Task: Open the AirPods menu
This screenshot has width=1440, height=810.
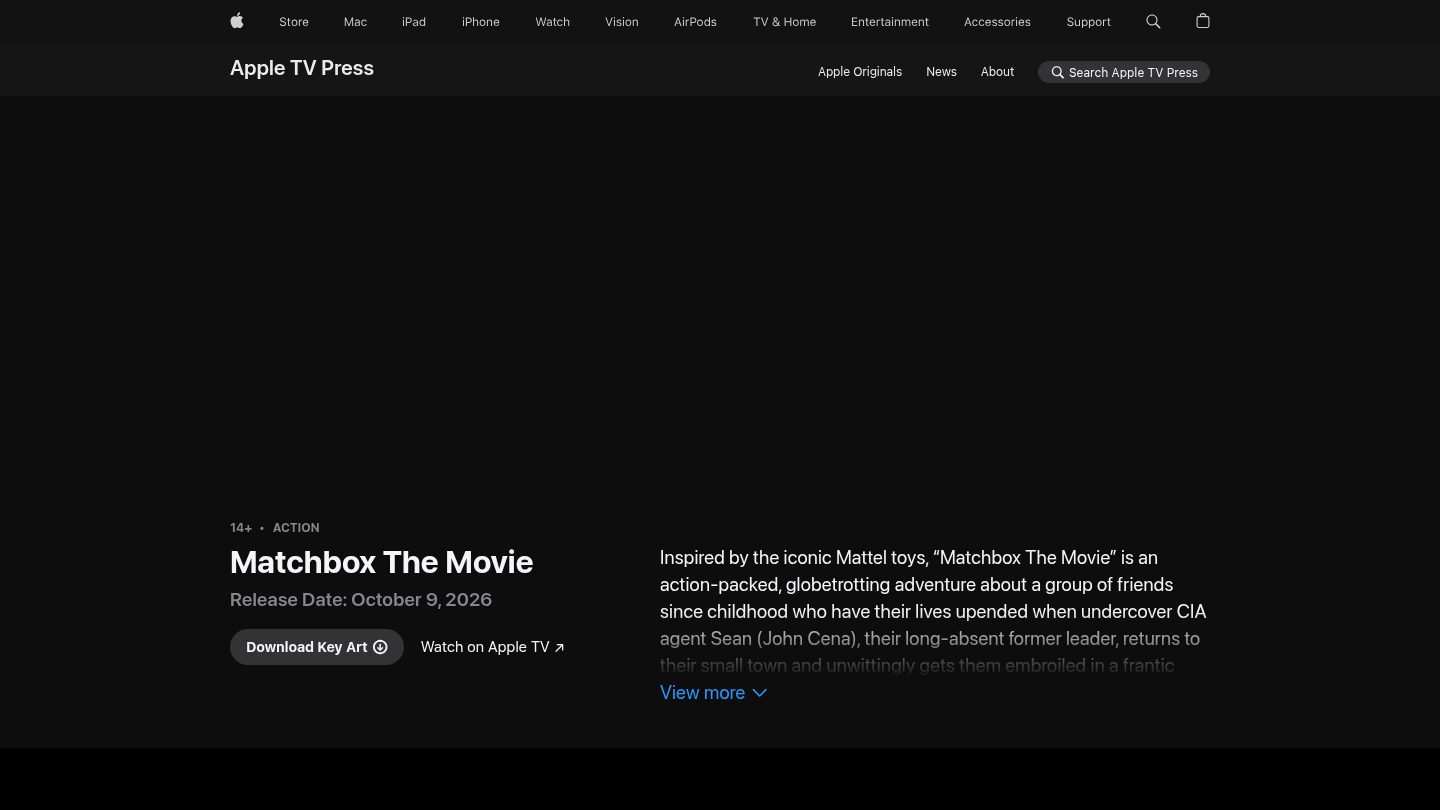Action: pos(695,22)
